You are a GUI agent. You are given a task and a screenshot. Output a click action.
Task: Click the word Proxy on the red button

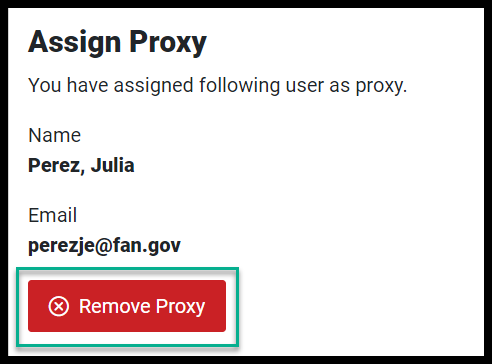[x=180, y=307]
